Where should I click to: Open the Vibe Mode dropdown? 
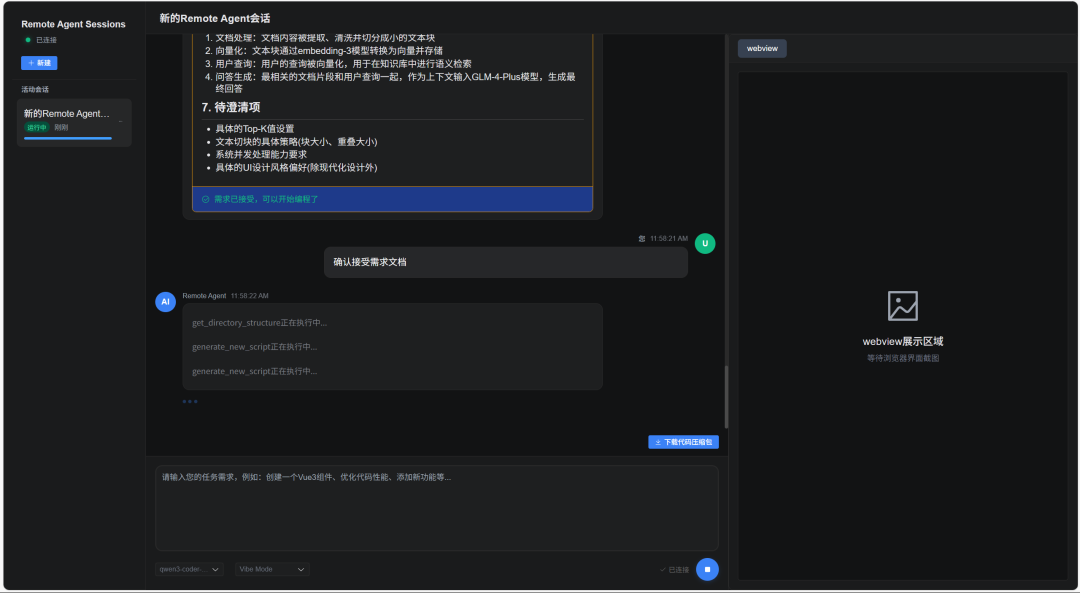pyautogui.click(x=272, y=569)
